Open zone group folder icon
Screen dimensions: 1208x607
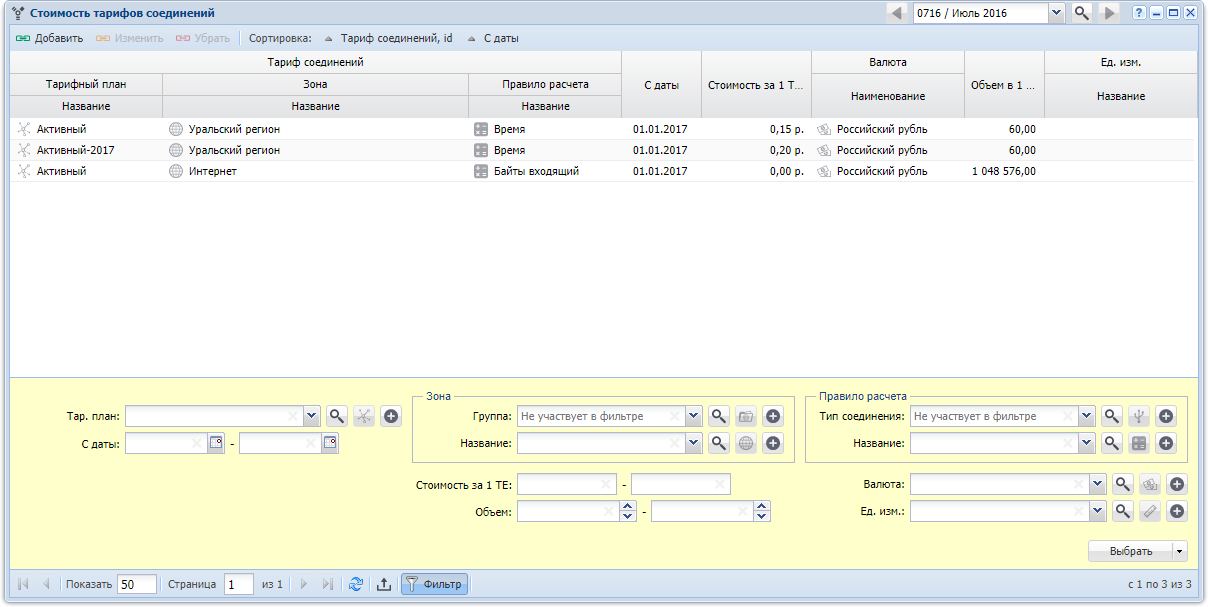(x=746, y=416)
